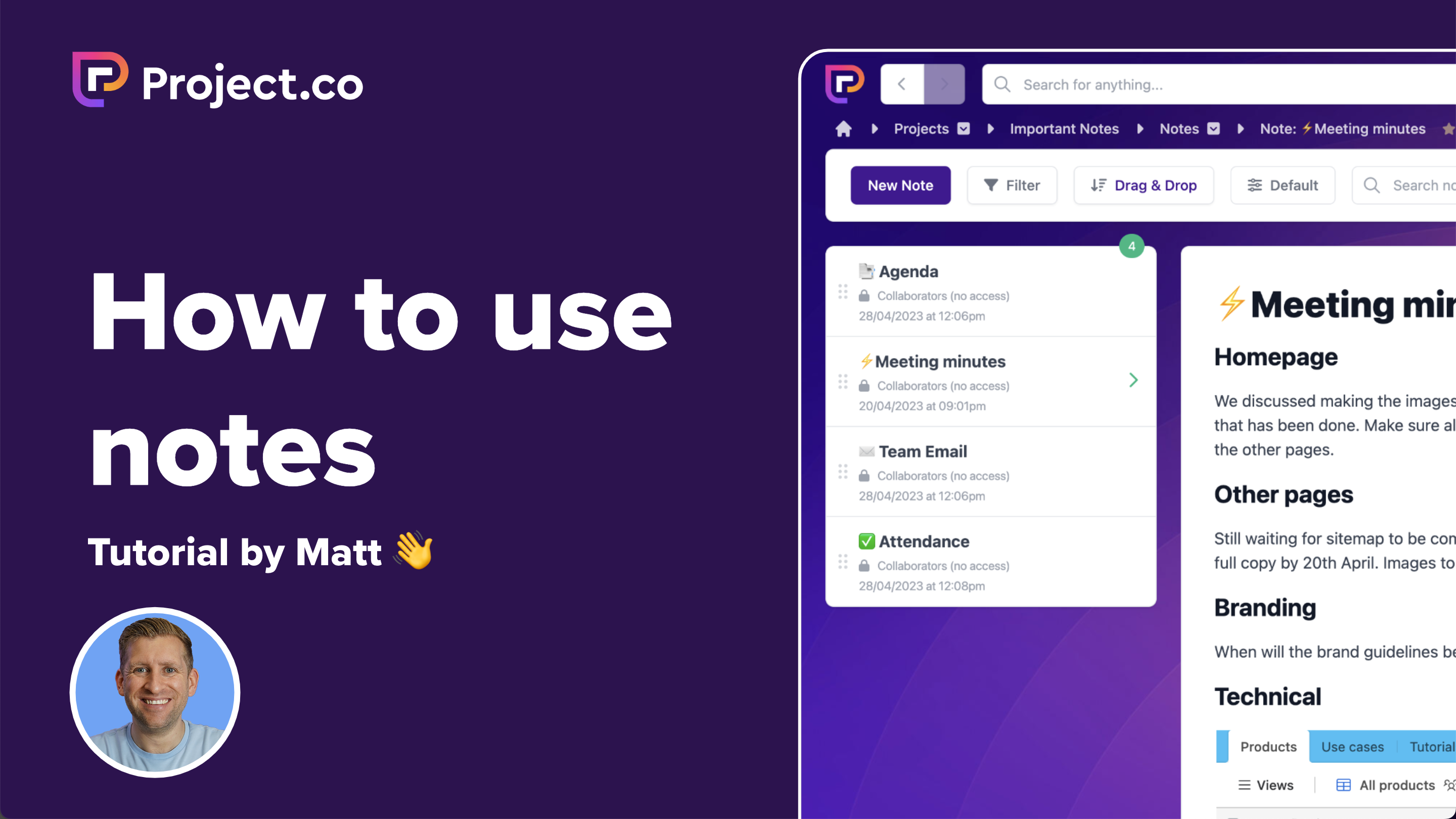Screen dimensions: 1456x819
Task: Click the back navigation arrow icon
Action: click(x=902, y=84)
